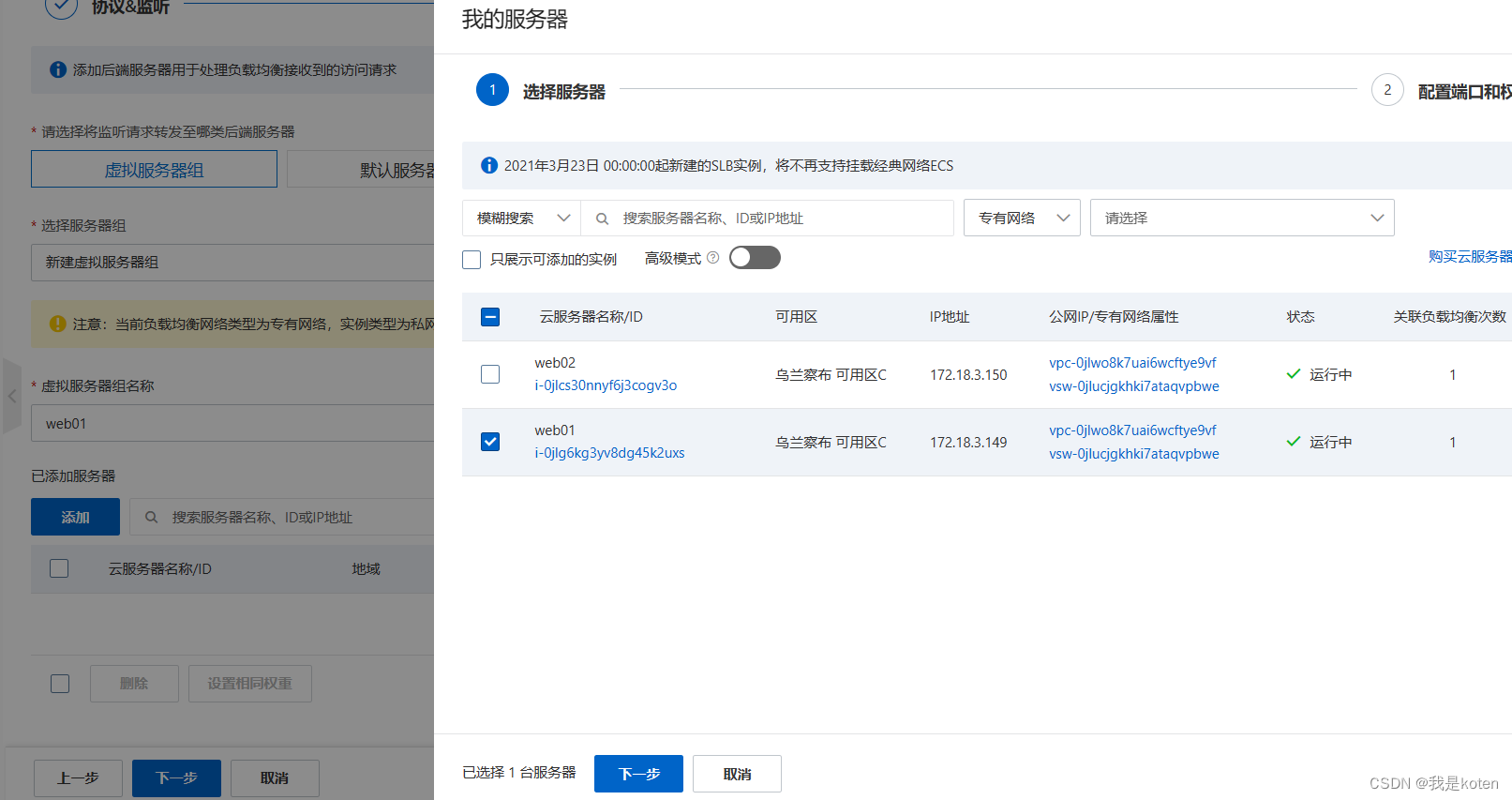Click the 云服务器名称/ID header in the 我的服务器 table
1512x800 pixels.
[591, 317]
